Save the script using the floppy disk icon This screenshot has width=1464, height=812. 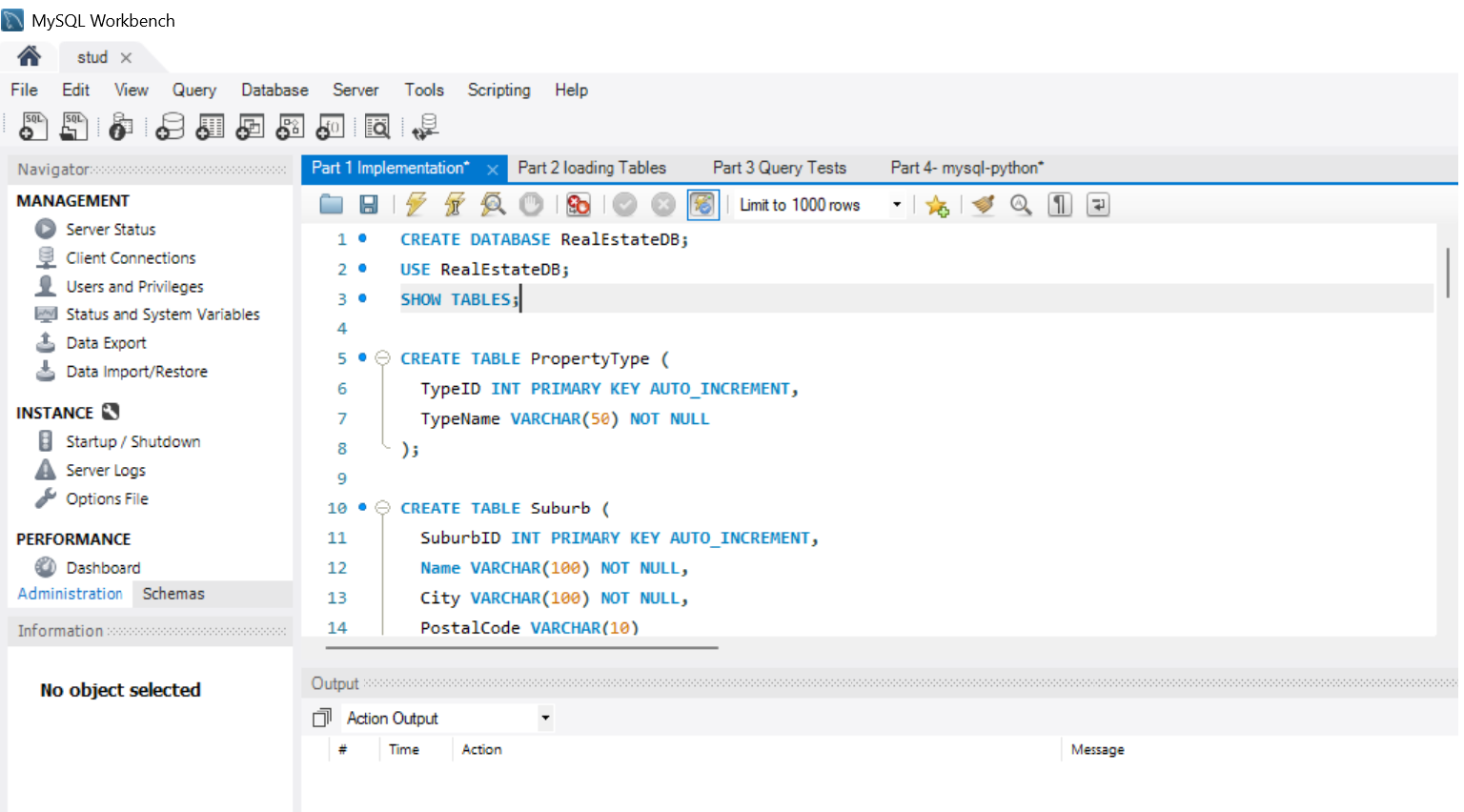(x=369, y=204)
